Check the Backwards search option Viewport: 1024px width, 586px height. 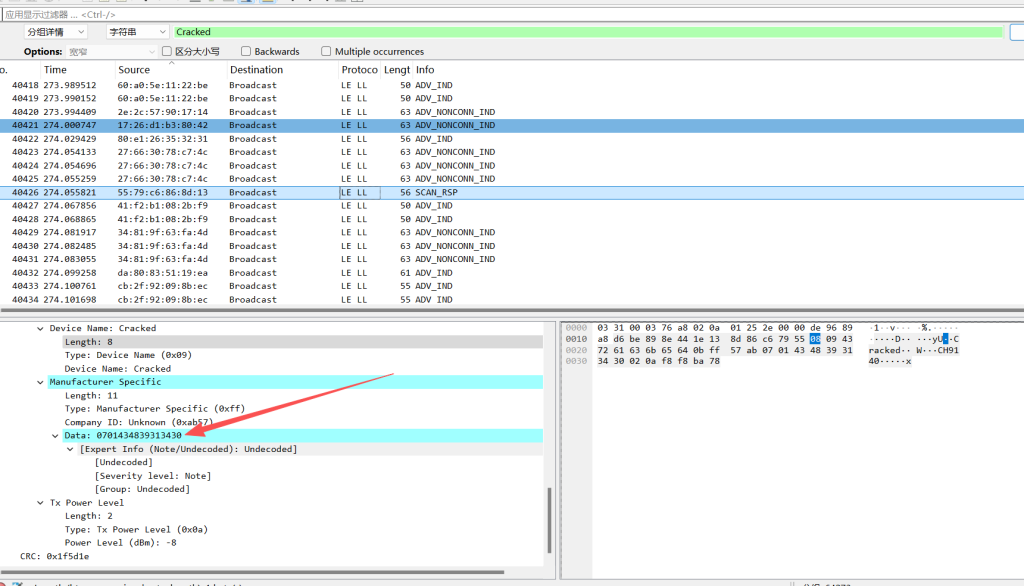pyautogui.click(x=246, y=52)
